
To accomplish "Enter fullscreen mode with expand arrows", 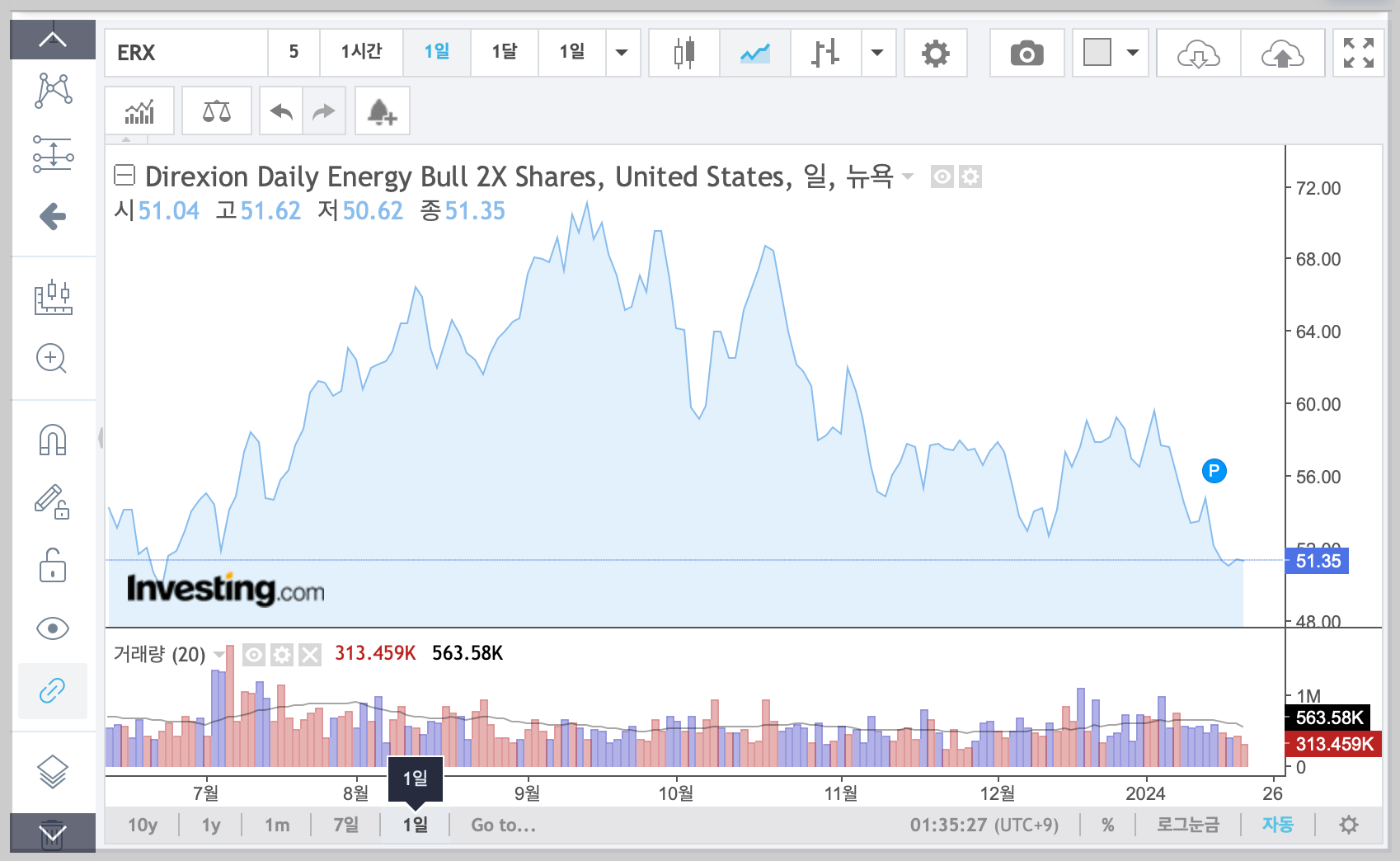I will [x=1359, y=53].
